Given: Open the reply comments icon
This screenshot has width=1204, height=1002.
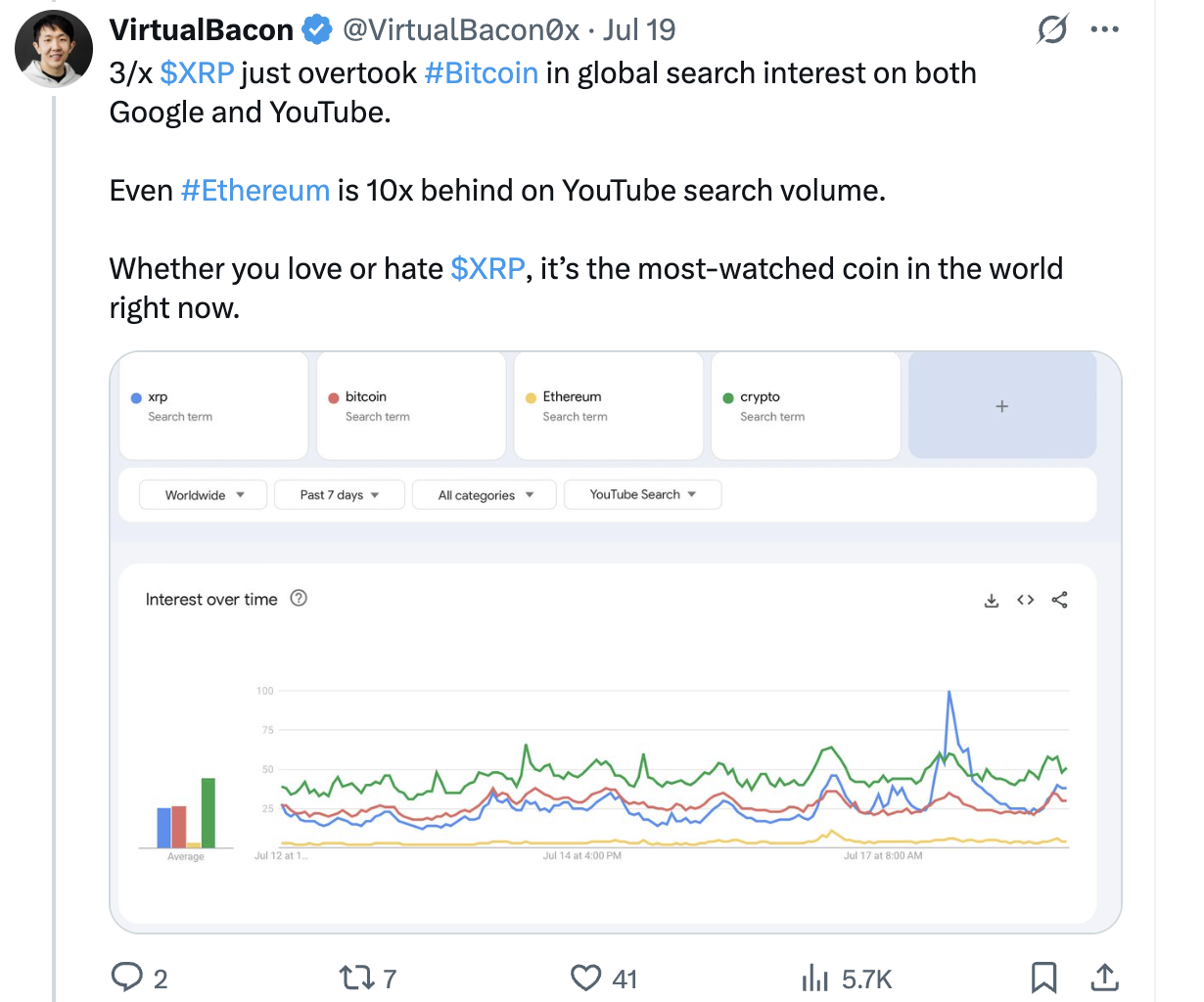Looking at the screenshot, I should [127, 977].
